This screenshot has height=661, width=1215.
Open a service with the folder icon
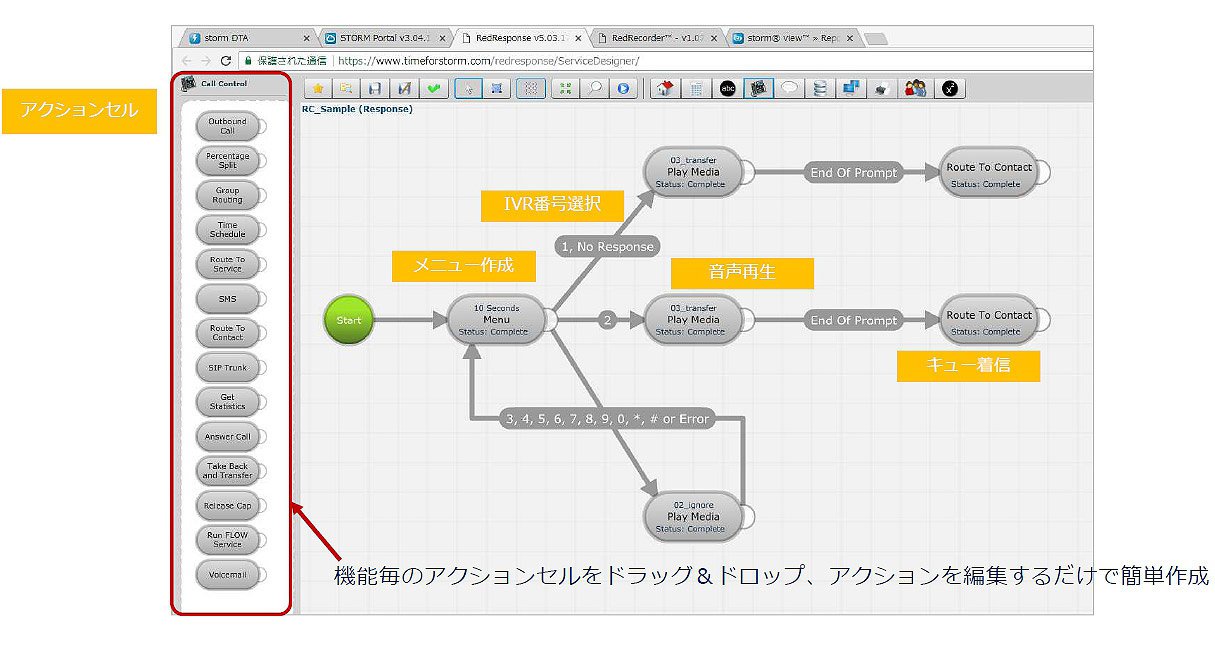pyautogui.click(x=346, y=88)
